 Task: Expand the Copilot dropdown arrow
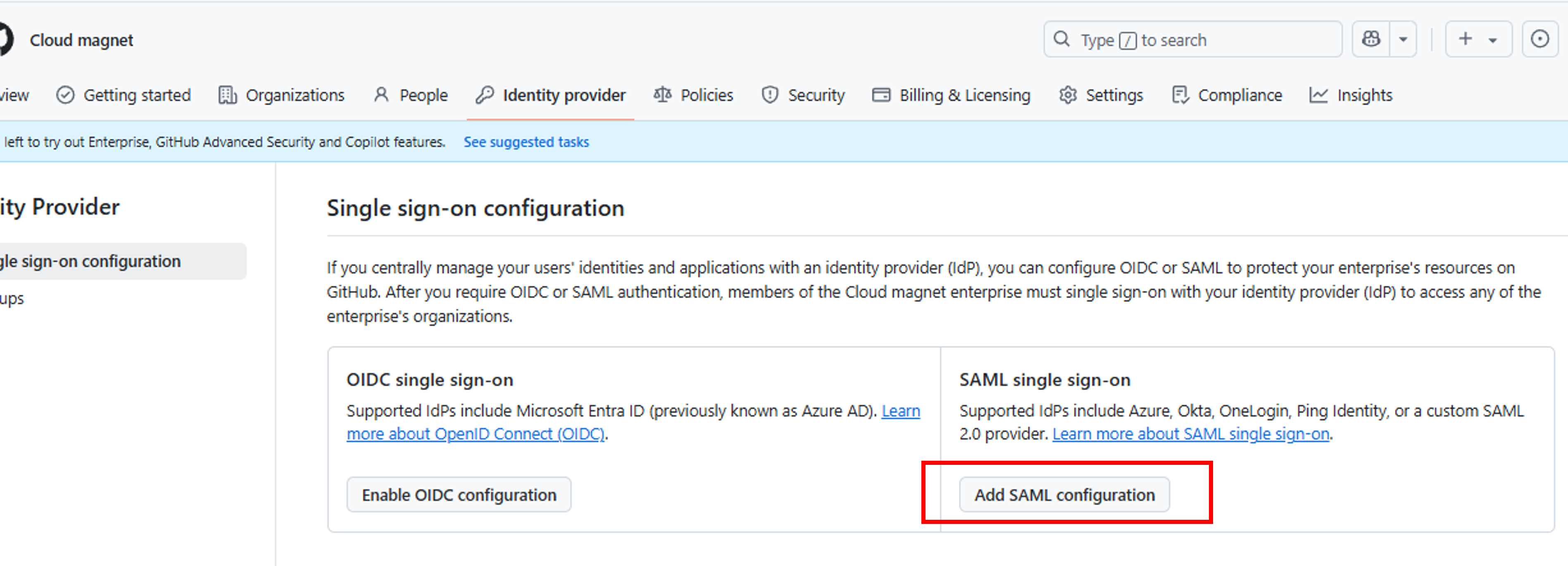click(1403, 40)
